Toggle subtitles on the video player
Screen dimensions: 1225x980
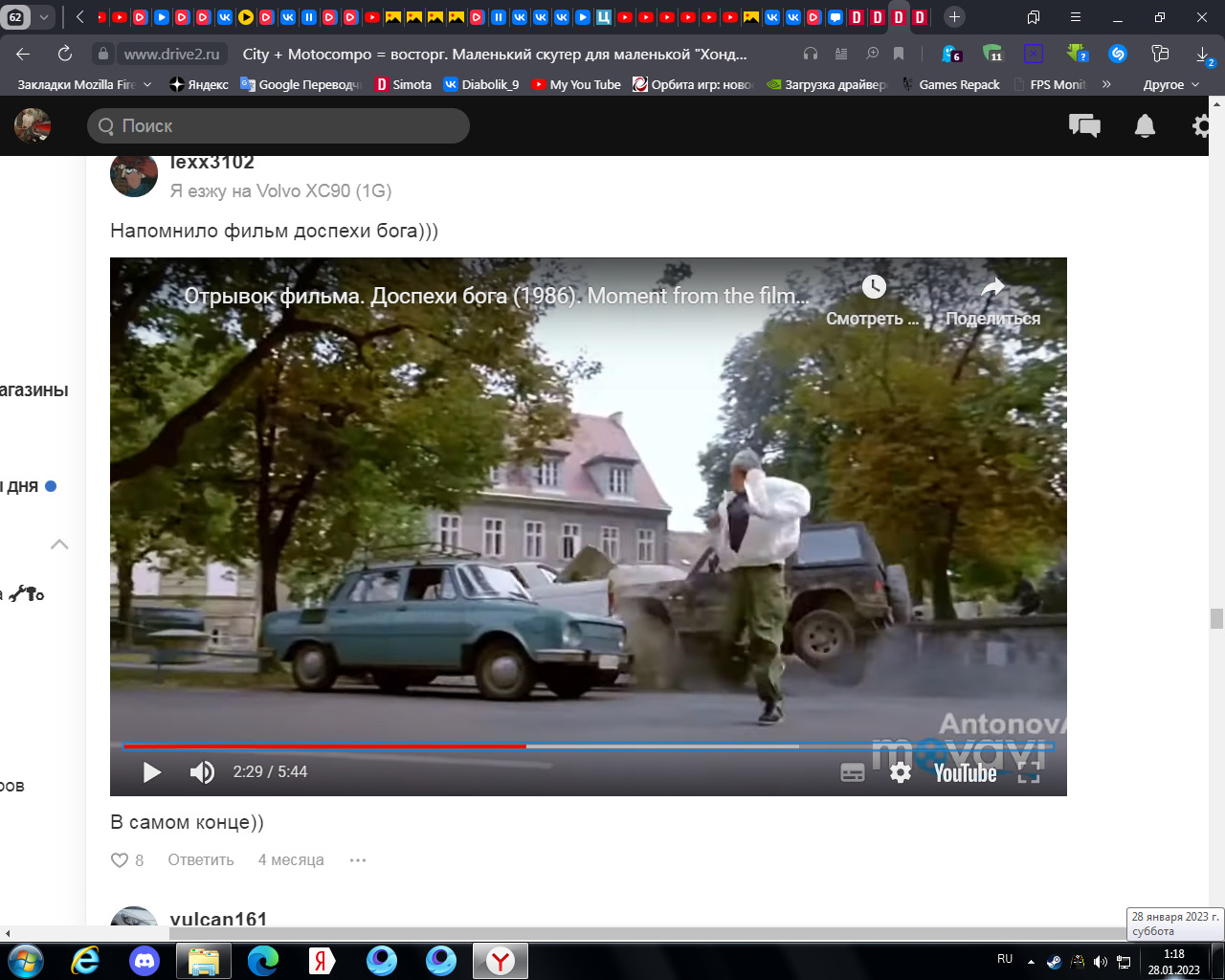(852, 772)
